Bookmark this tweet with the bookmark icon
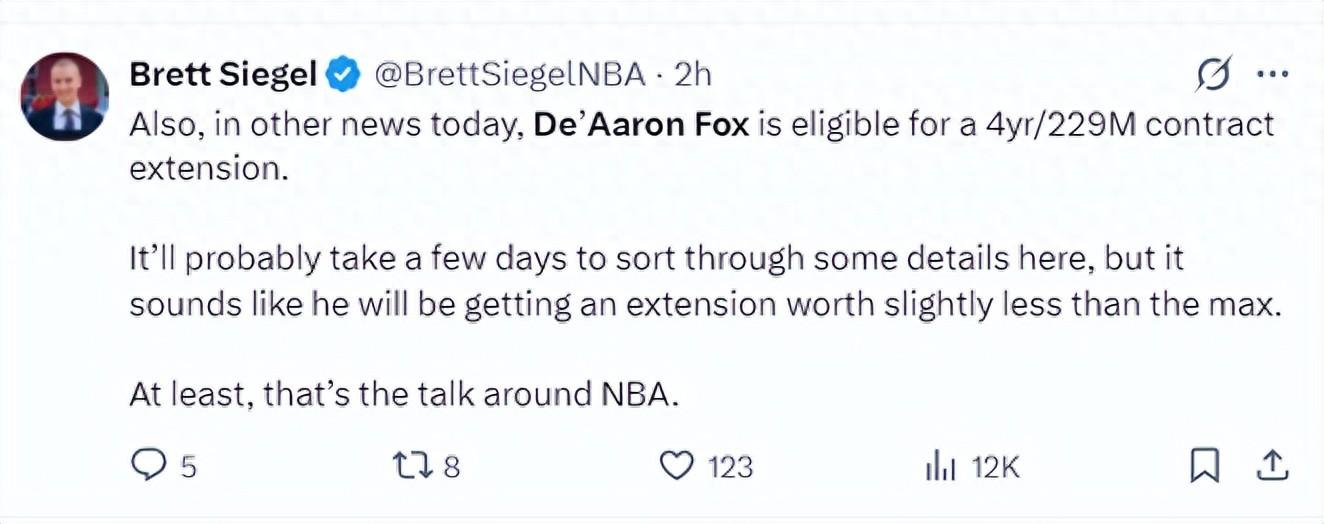The width and height of the screenshot is (1324, 524). click(1205, 465)
